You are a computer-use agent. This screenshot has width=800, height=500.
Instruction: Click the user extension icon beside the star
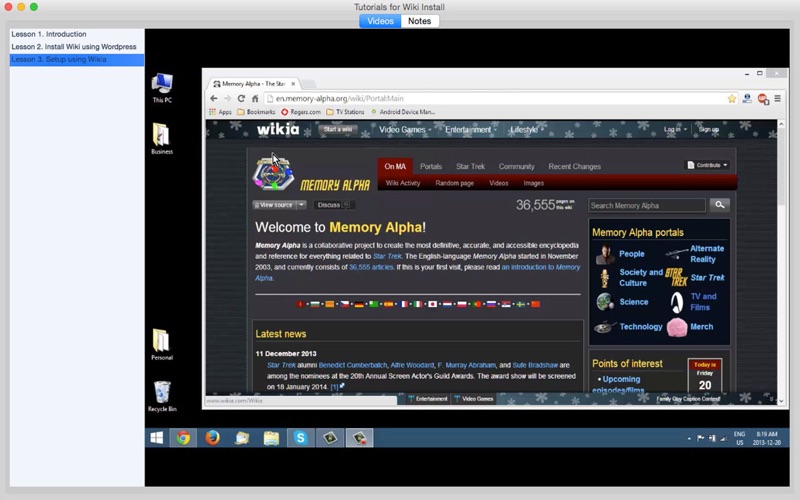[747, 98]
